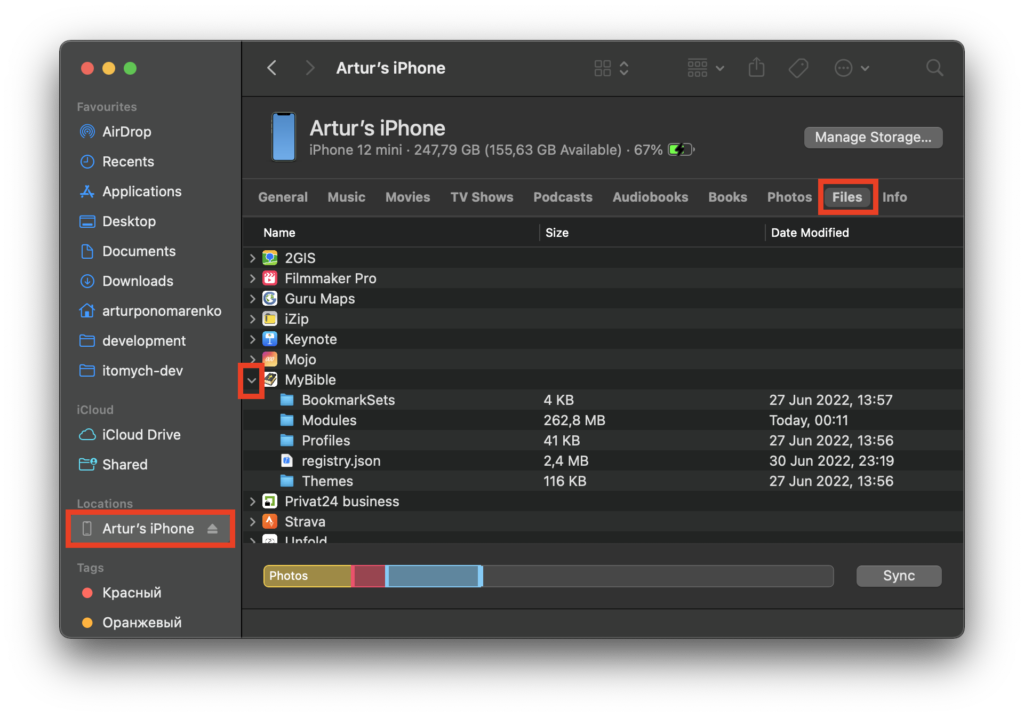Open iCloud Drive in the sidebar

pyautogui.click(x=141, y=435)
